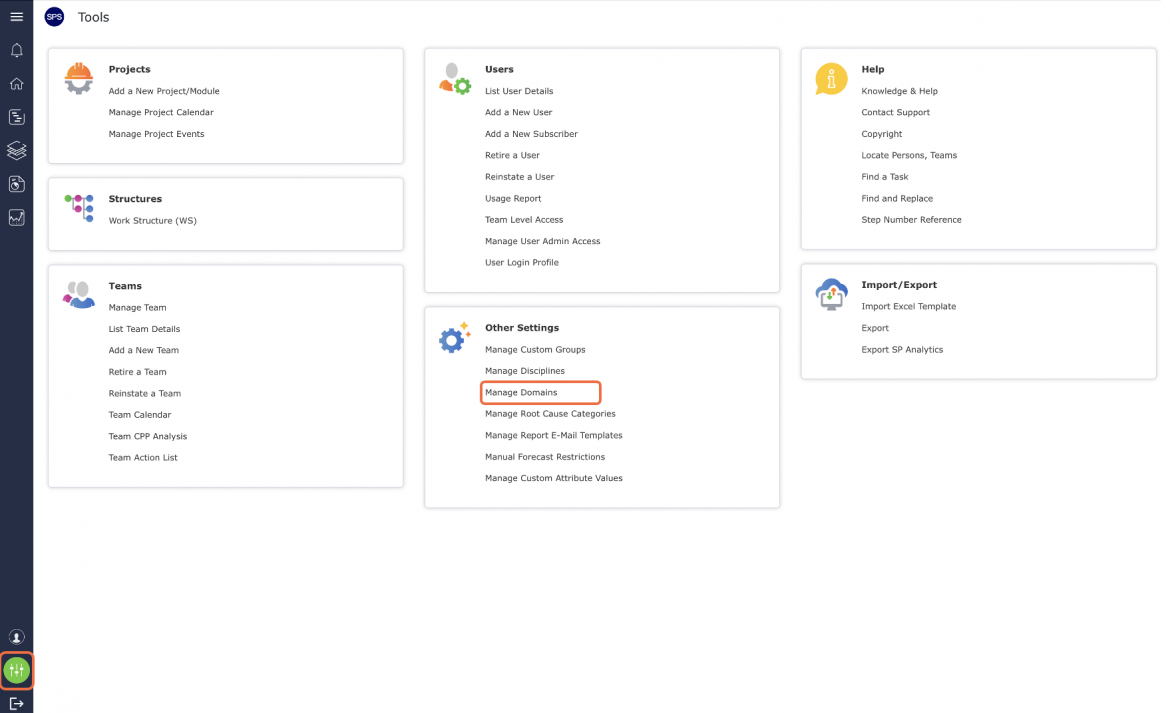
Task: Click the Teams people icon
Action: pos(79,294)
